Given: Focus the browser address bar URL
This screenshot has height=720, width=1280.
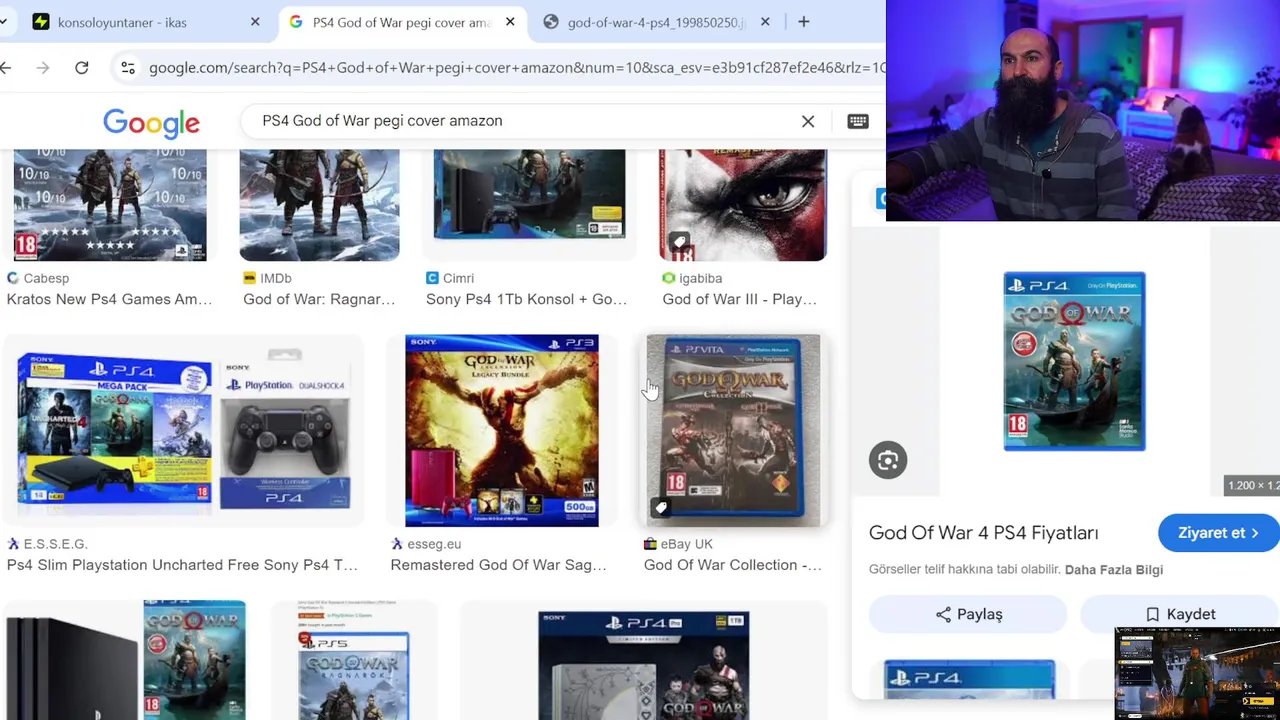Looking at the screenshot, I should point(515,68).
